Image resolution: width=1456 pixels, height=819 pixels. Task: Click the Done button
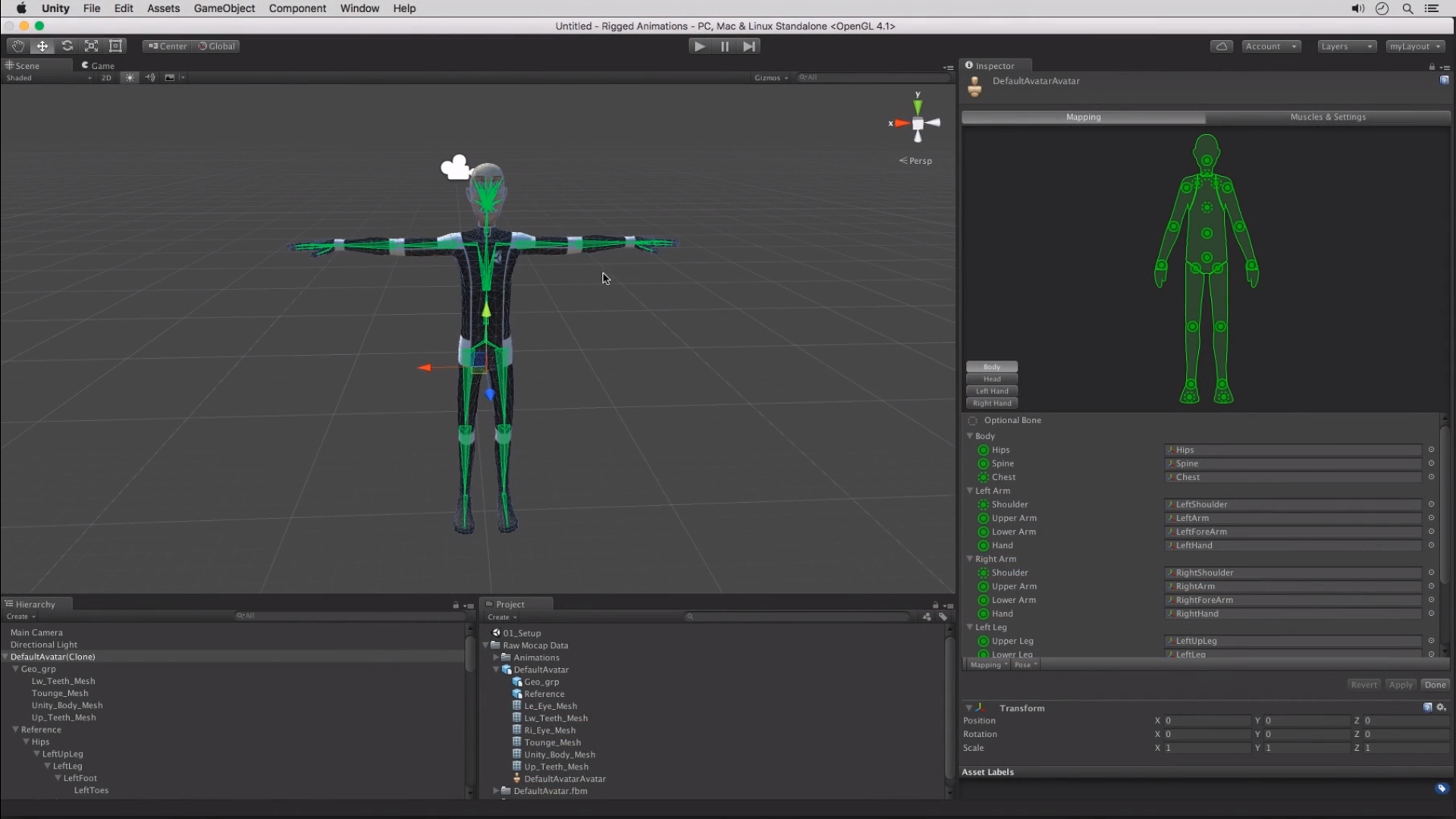tap(1435, 685)
